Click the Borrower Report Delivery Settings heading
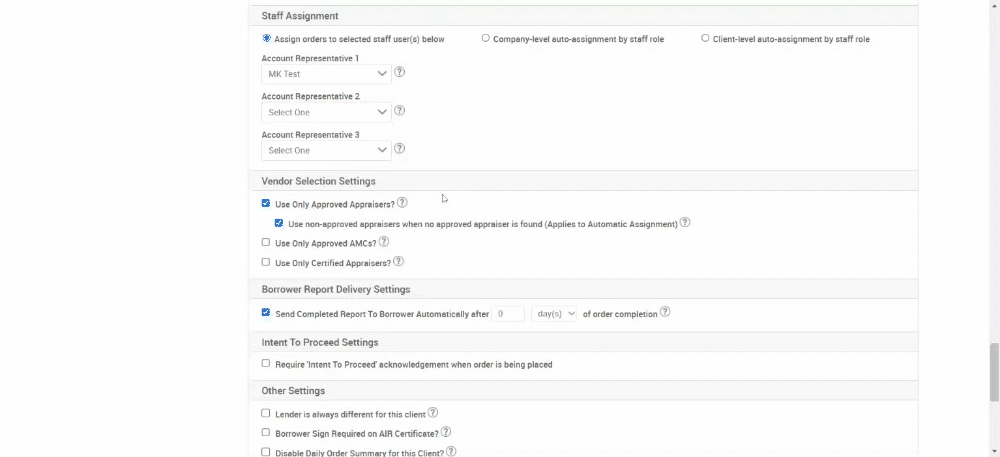 click(335, 289)
